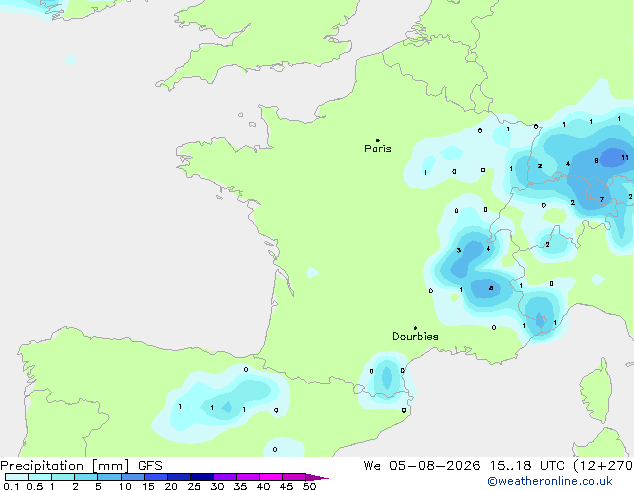The width and height of the screenshot is (634, 490).
Task: Click the Paris location dot marker
Action: pyautogui.click(x=378, y=140)
